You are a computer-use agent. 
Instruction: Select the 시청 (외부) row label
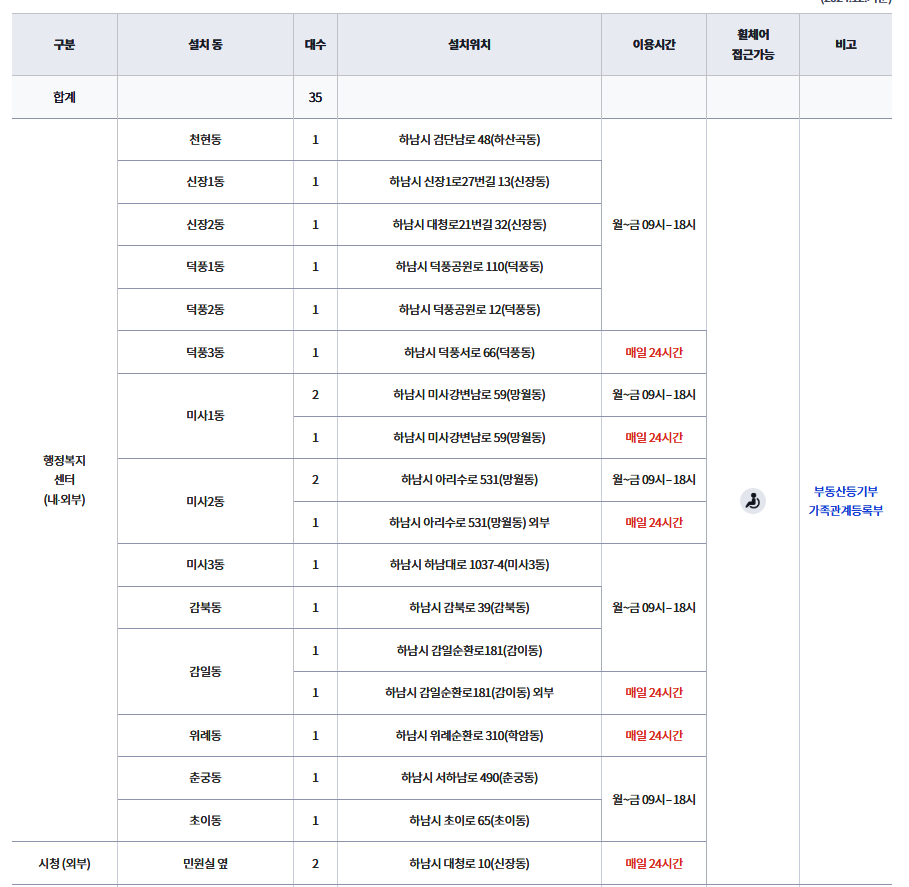pyautogui.click(x=63, y=862)
